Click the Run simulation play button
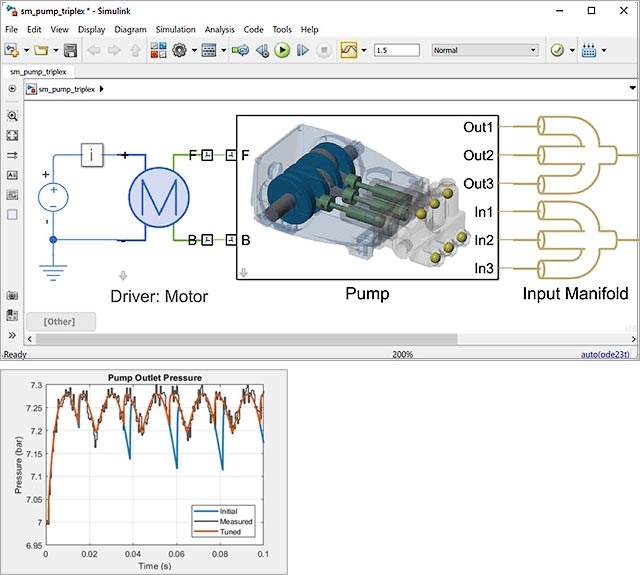 (282, 50)
